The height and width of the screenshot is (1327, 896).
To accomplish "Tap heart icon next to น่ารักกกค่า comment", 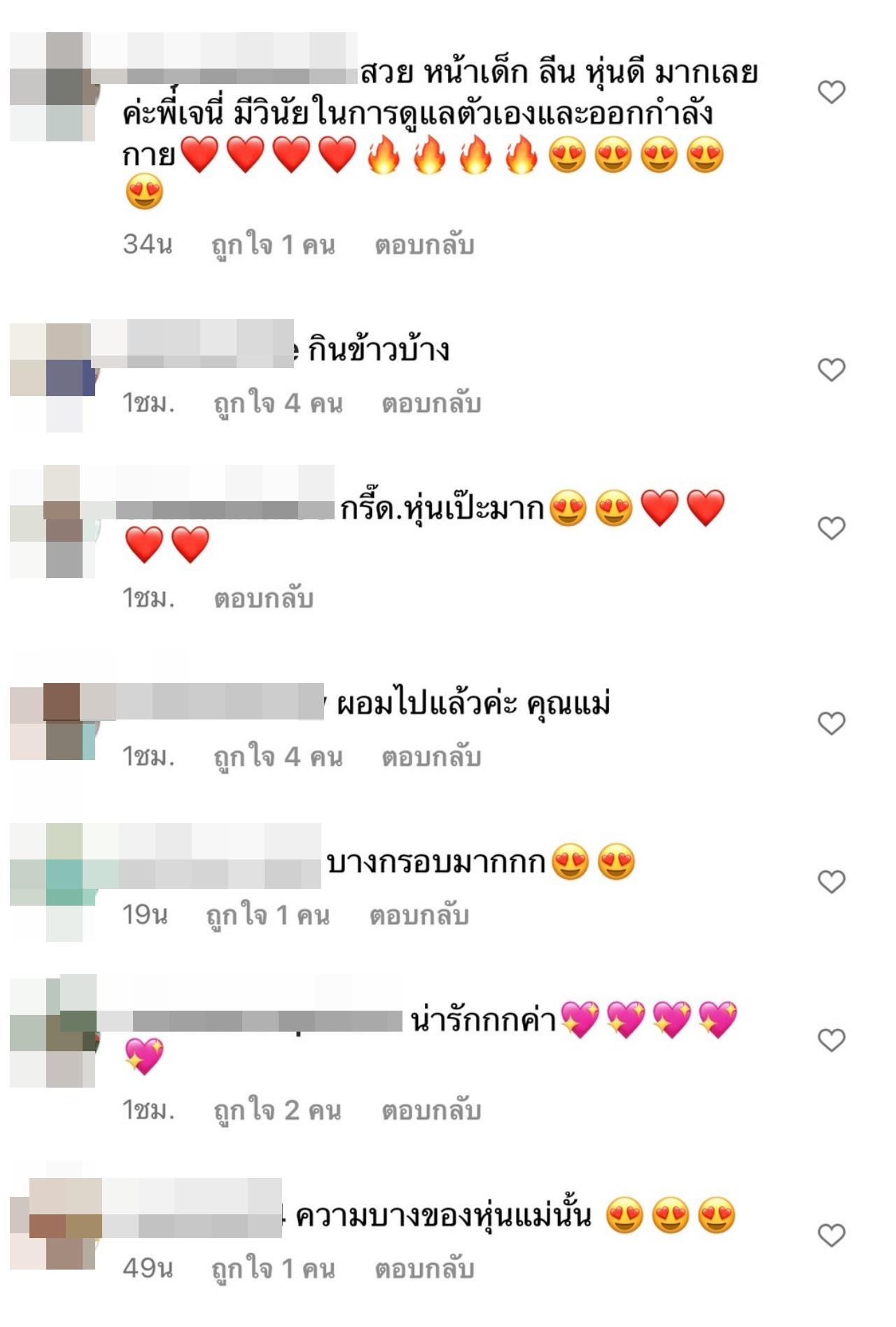I will click(832, 1040).
